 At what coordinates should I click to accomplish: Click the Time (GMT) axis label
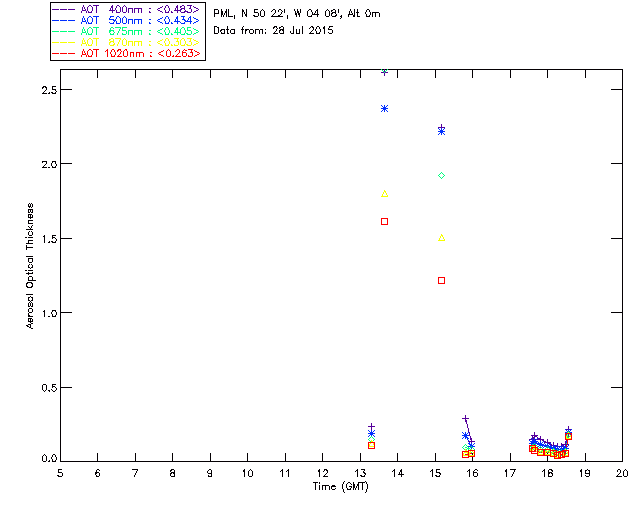click(x=341, y=487)
